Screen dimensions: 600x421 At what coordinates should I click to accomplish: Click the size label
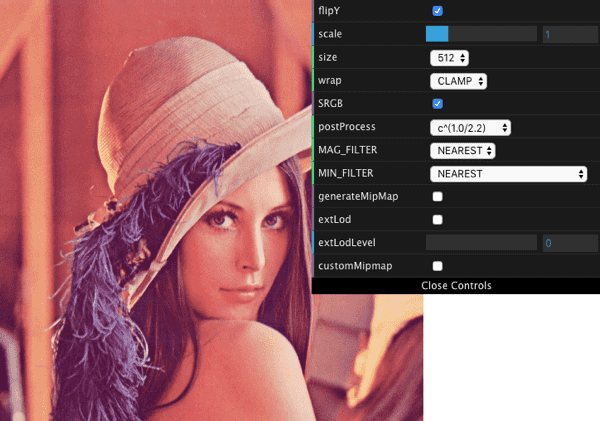(x=328, y=57)
